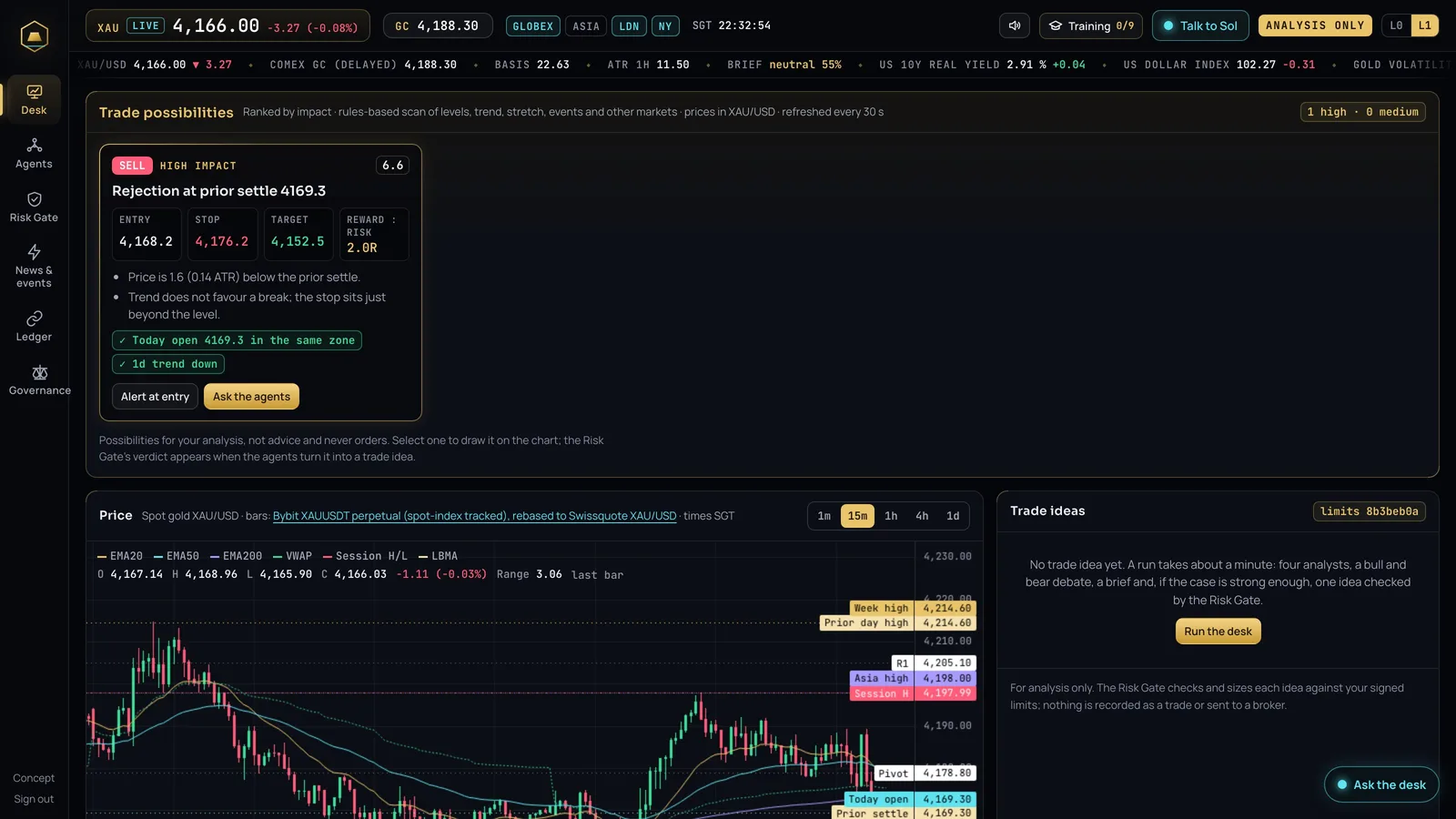Click the SGT clock 22:32:54
The height and width of the screenshot is (819, 1456).
[x=732, y=25]
